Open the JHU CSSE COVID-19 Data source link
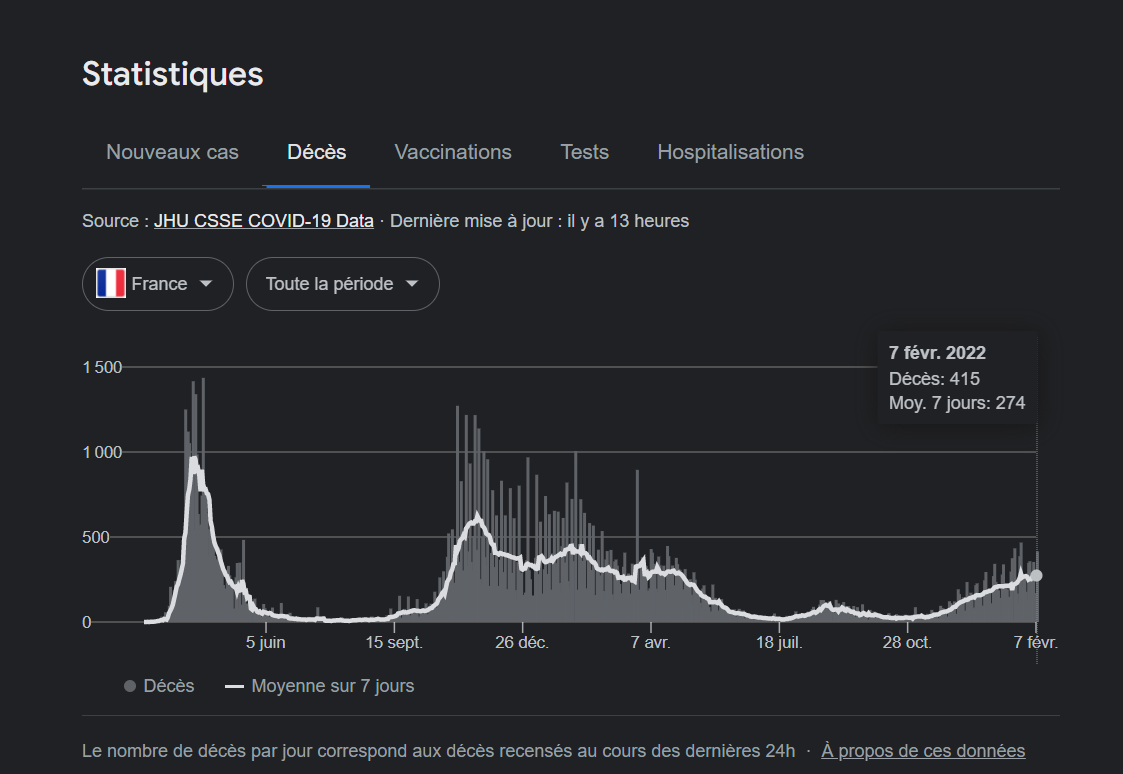Image resolution: width=1123 pixels, height=774 pixels. pyautogui.click(x=264, y=221)
